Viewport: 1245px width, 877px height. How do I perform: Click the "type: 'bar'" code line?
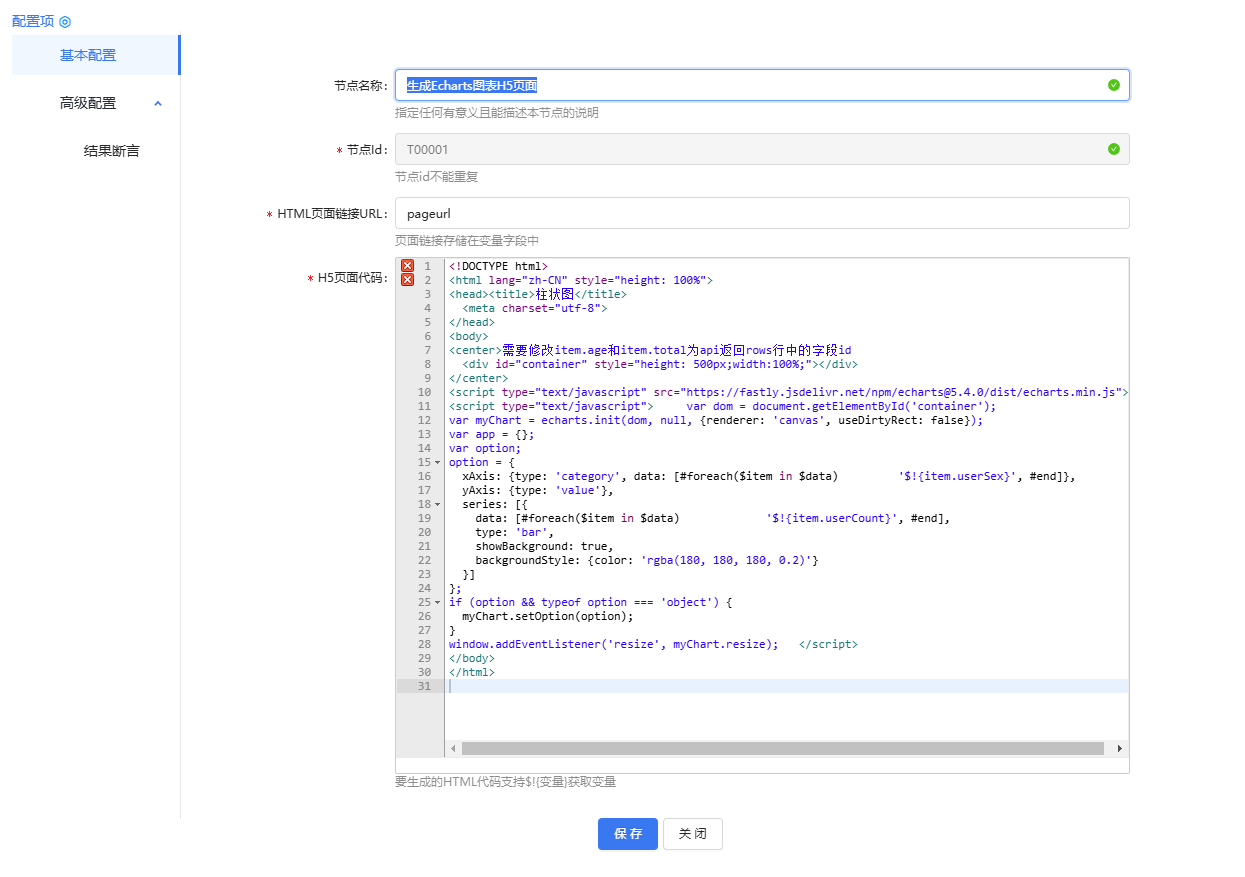[515, 532]
